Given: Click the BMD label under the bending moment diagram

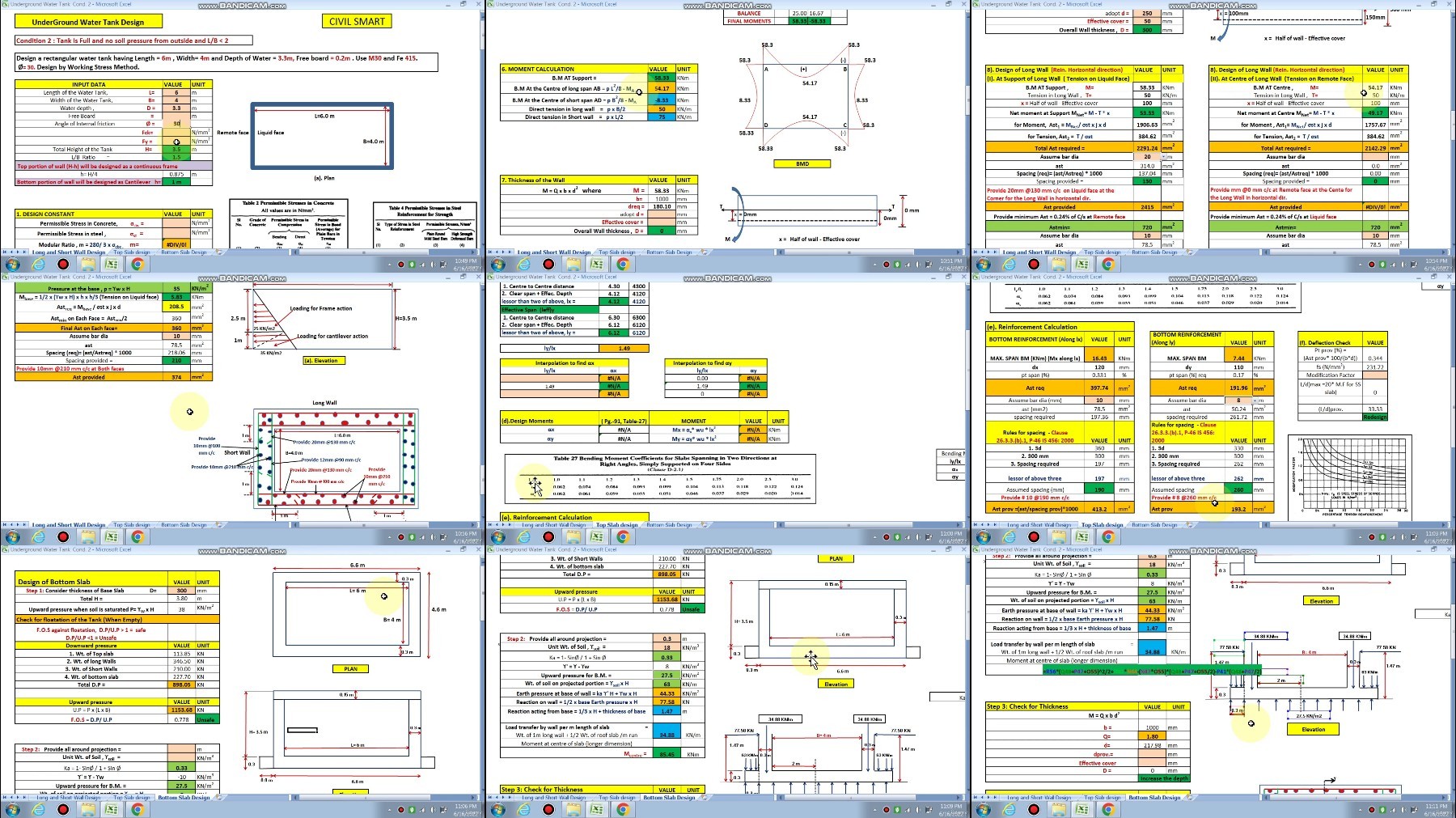Looking at the screenshot, I should [x=802, y=163].
